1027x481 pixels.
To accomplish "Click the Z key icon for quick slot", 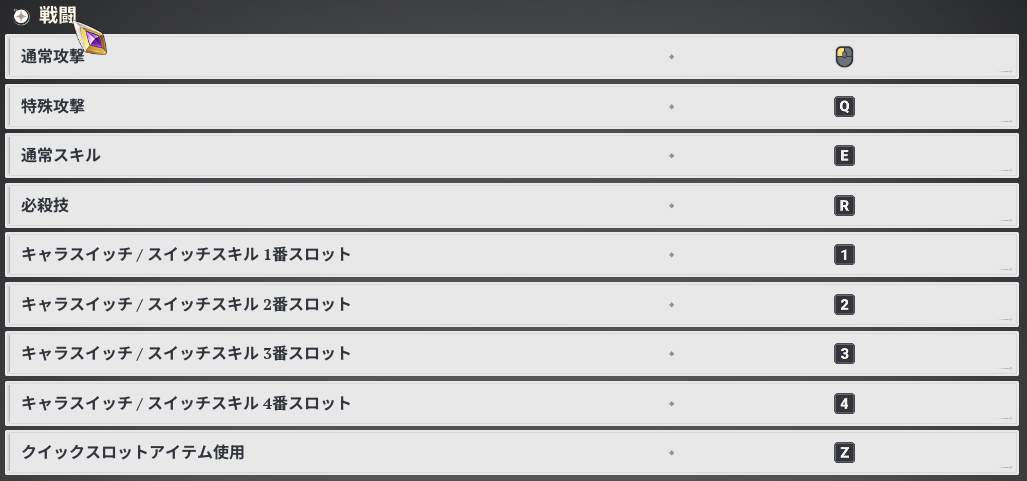I will coord(844,453).
